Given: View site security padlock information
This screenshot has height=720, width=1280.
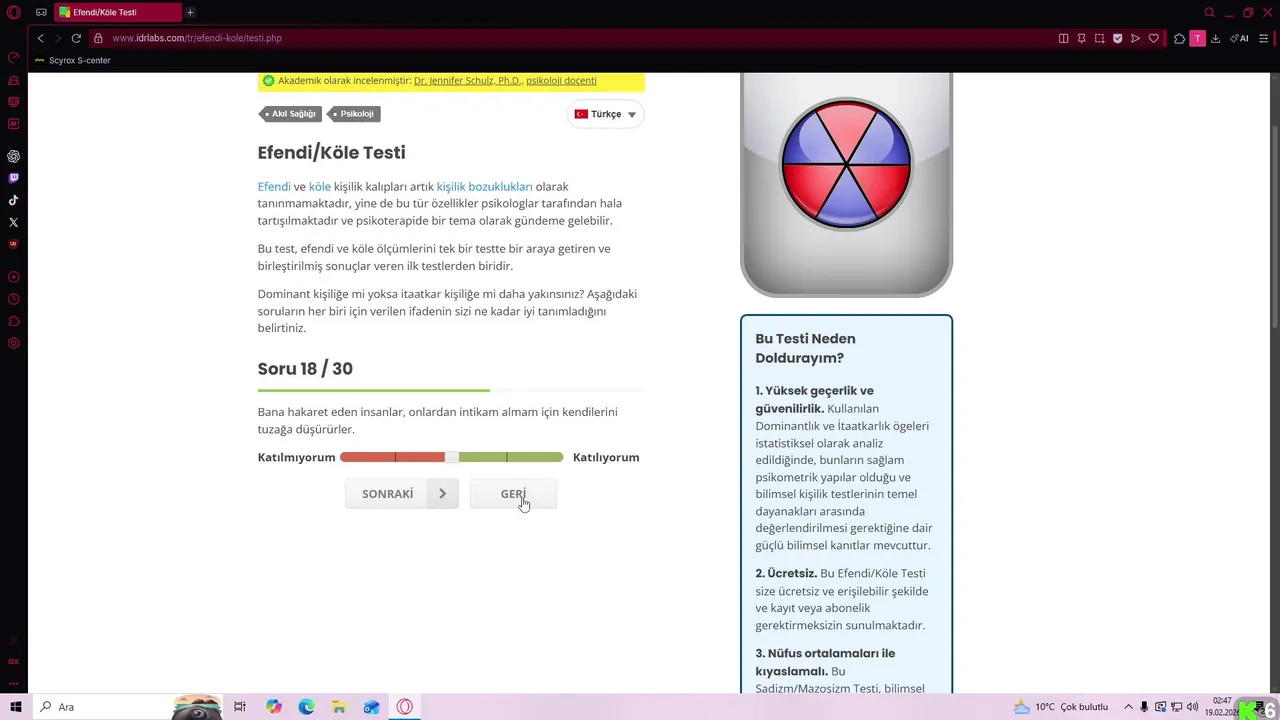Looking at the screenshot, I should tap(98, 38).
